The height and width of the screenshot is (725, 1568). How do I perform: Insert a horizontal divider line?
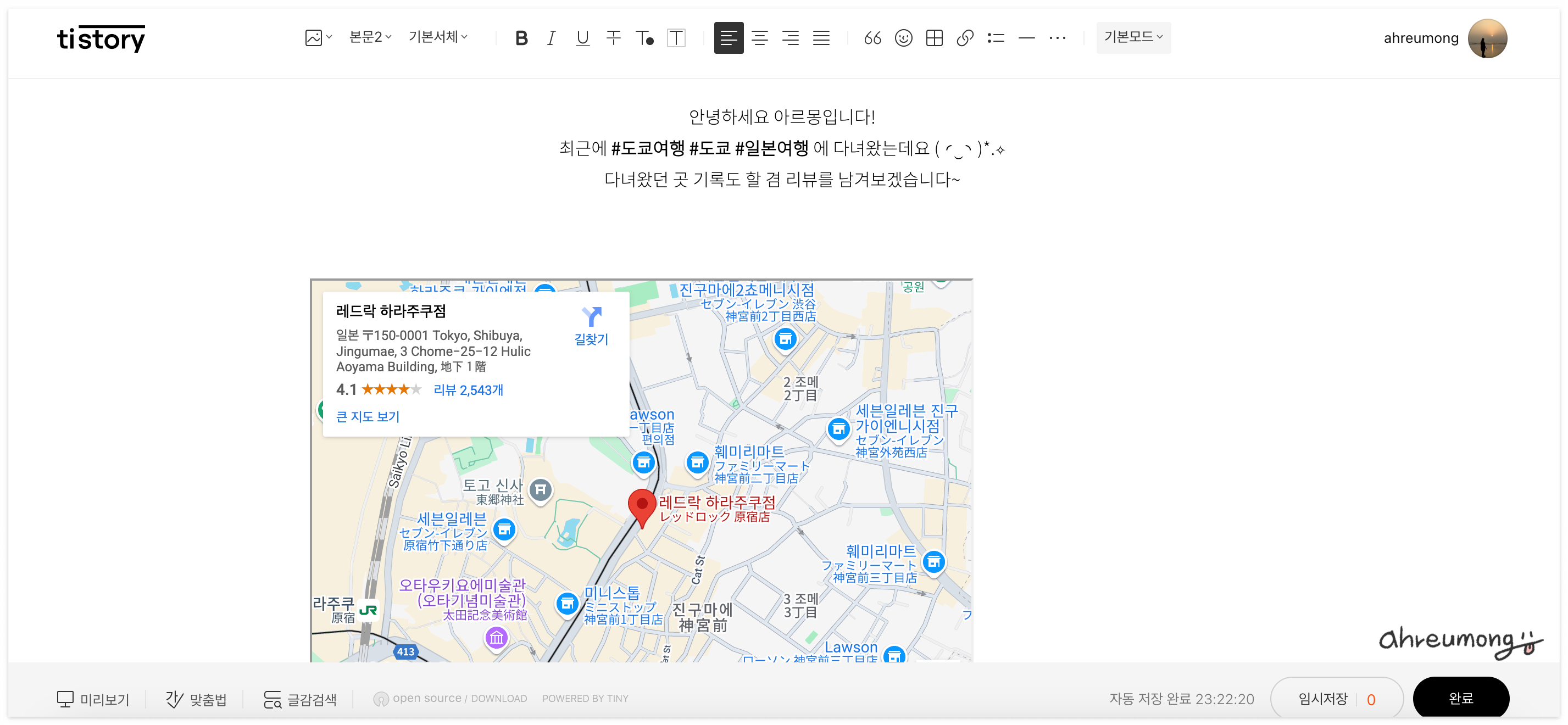[1027, 38]
